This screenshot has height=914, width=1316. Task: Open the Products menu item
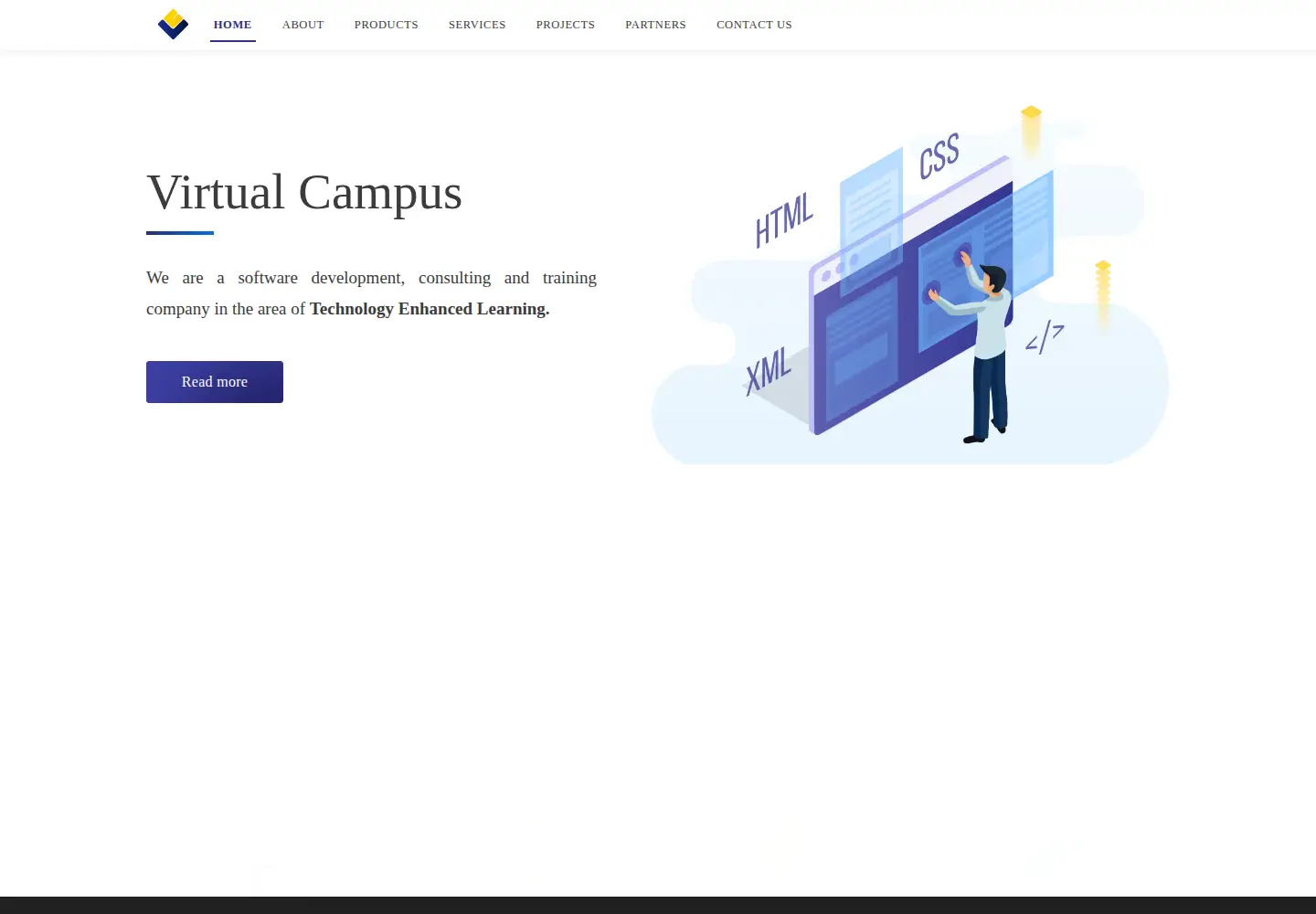(387, 25)
